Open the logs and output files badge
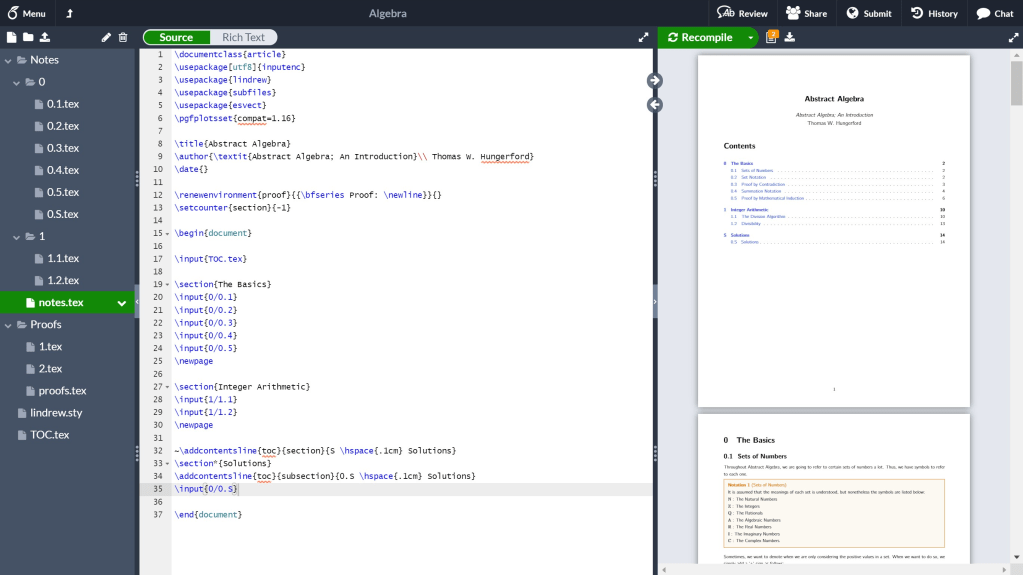Screen dimensions: 1023x575 (x=771, y=38)
